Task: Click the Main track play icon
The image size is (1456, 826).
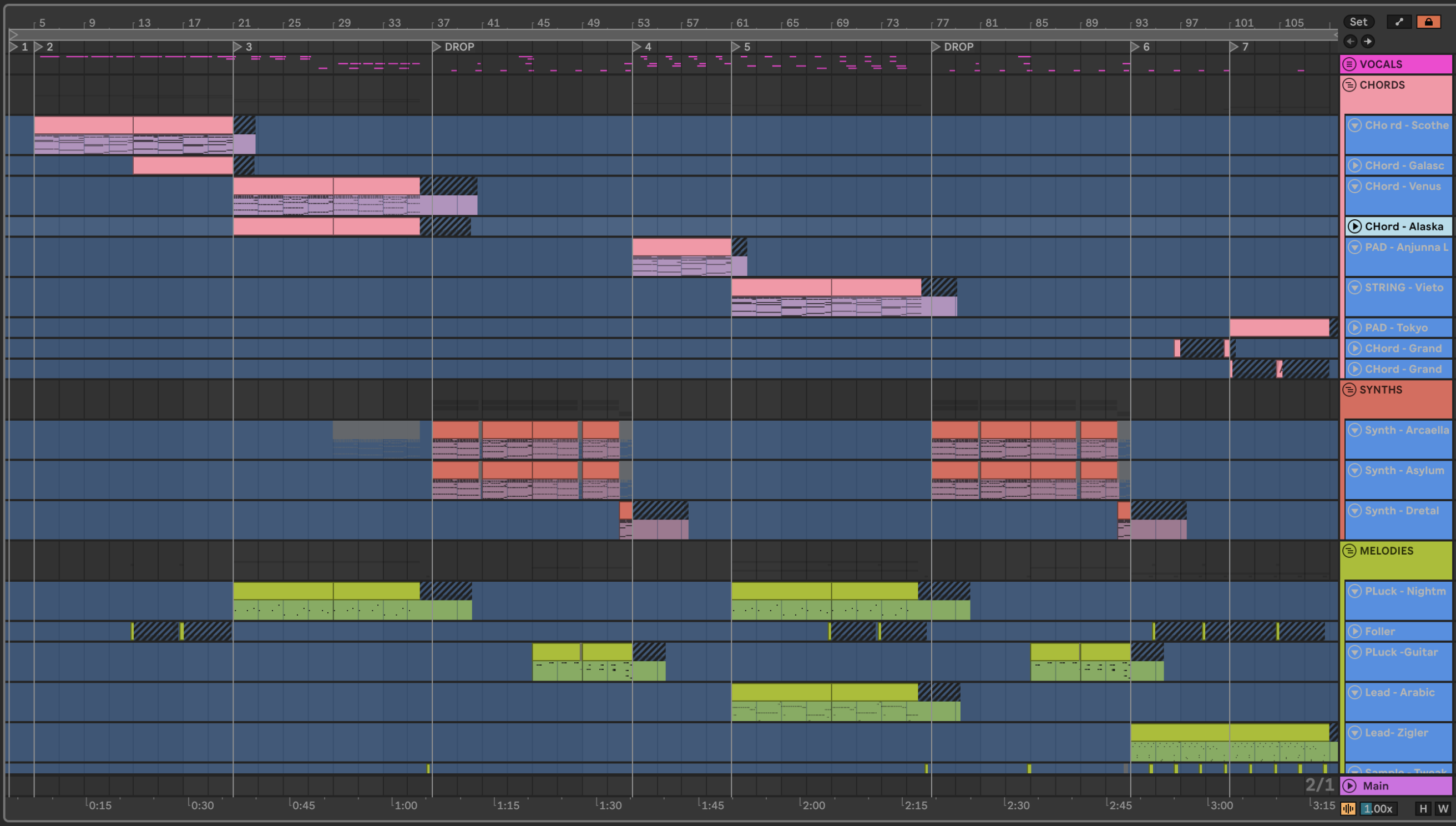Action: 1349,785
